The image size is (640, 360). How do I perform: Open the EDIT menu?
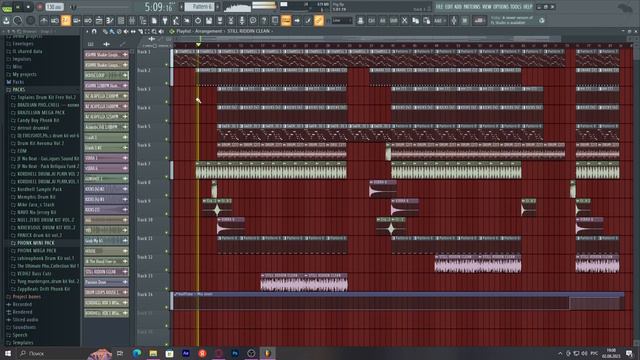[x=449, y=7]
